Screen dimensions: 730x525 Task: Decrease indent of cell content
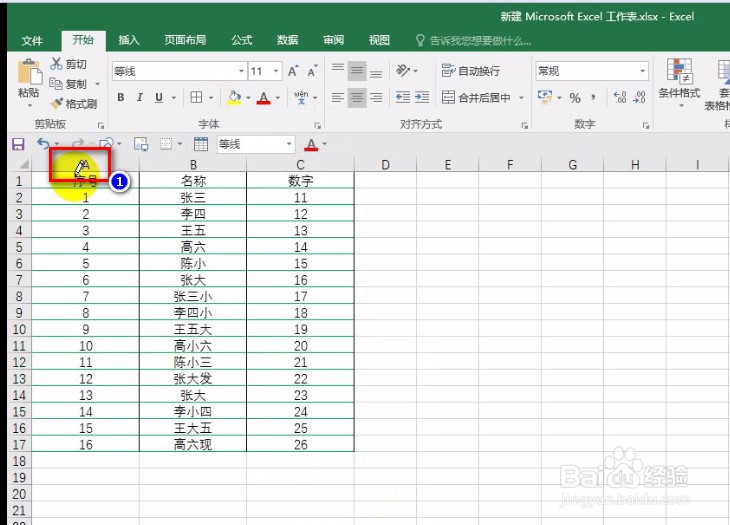point(403,97)
